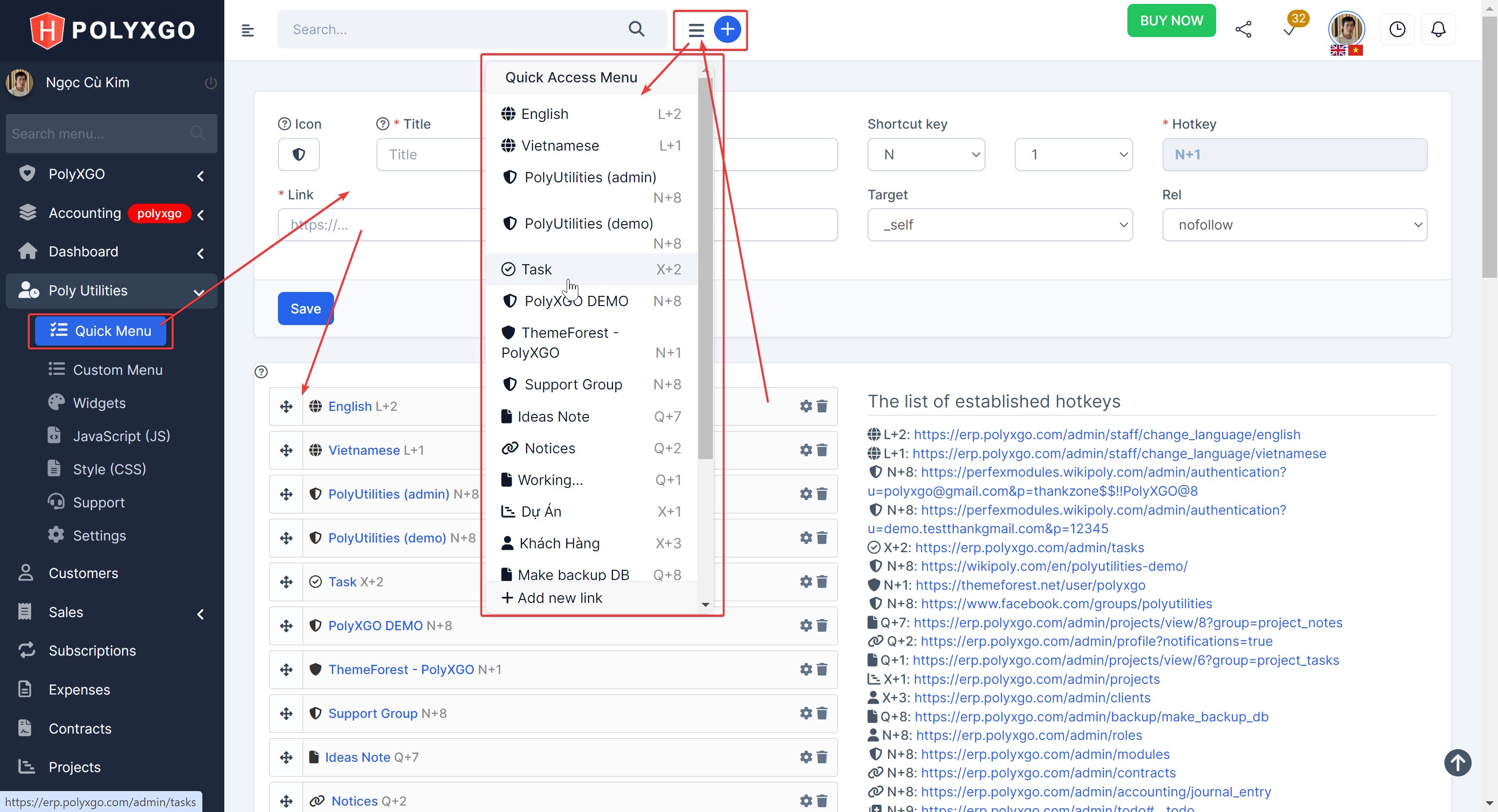Click the hamburger Quick Access Menu icon
This screenshot has width=1498, height=812.
[x=695, y=30]
